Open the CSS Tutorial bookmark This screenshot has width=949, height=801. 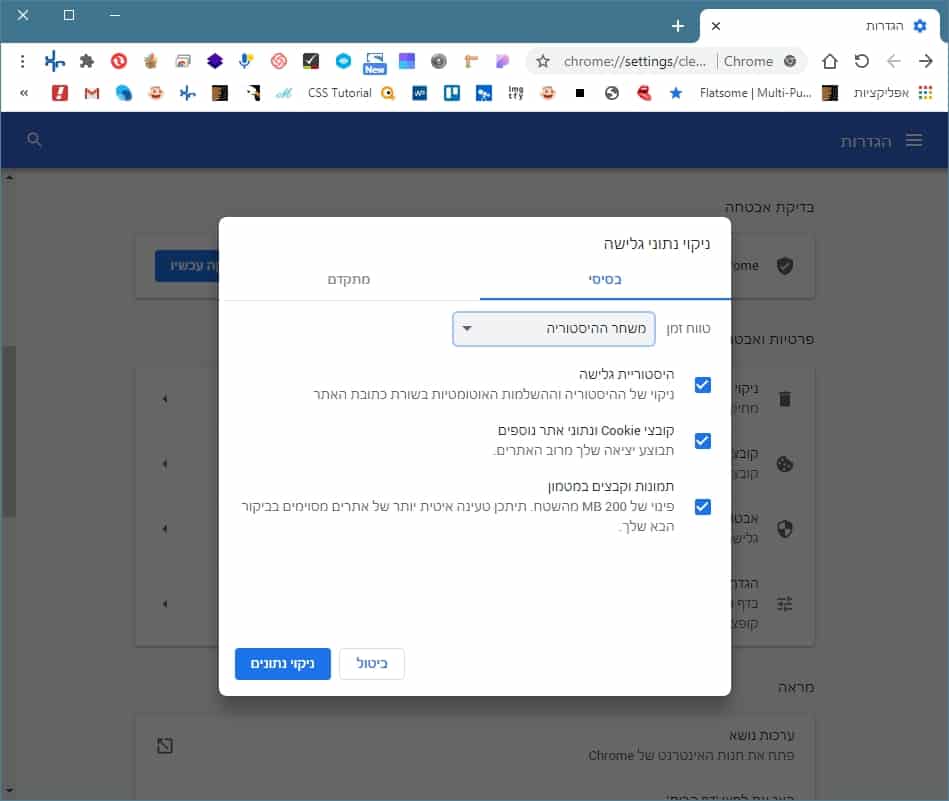click(x=337, y=92)
